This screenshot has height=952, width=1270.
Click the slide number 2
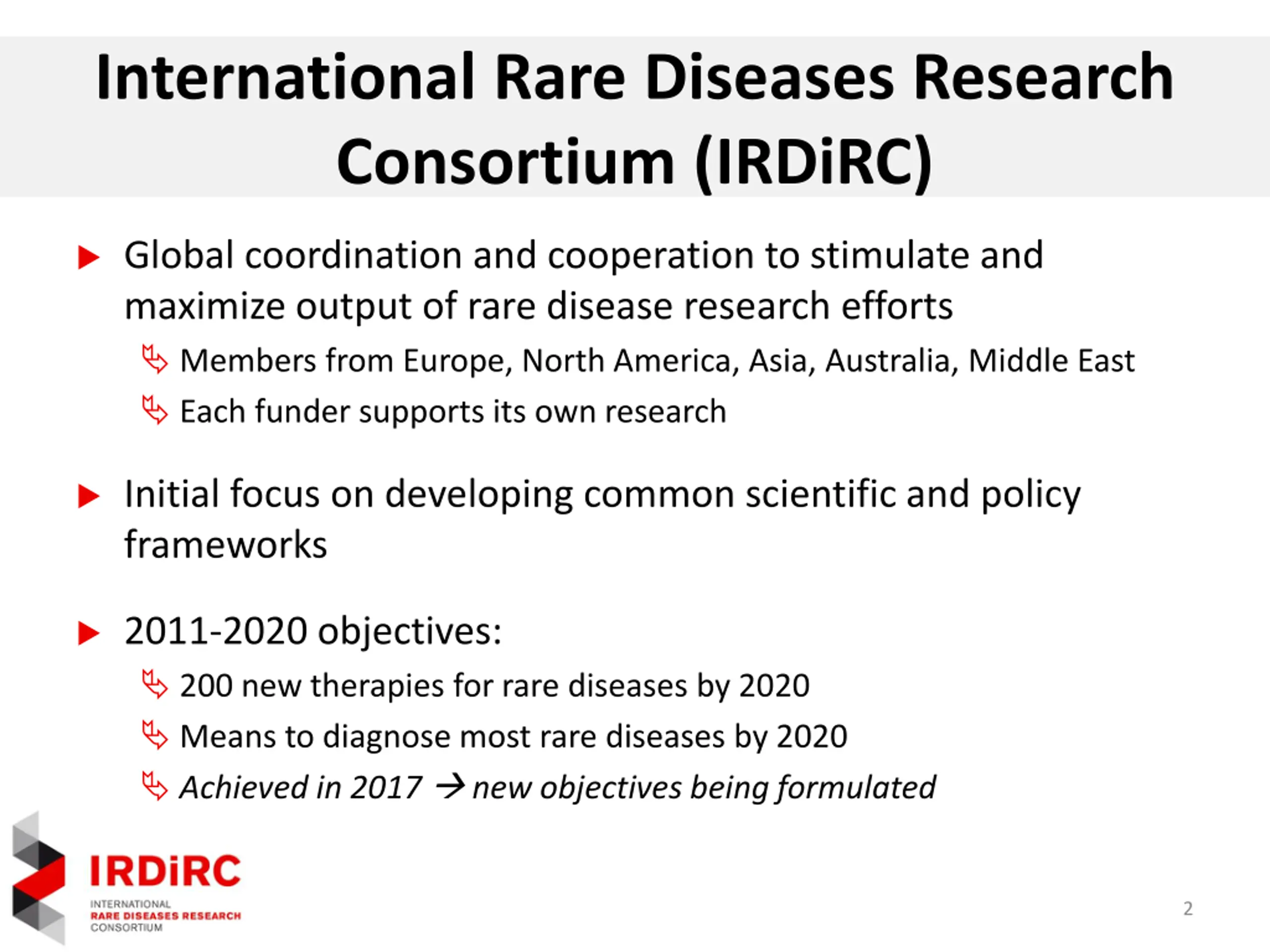(1188, 908)
